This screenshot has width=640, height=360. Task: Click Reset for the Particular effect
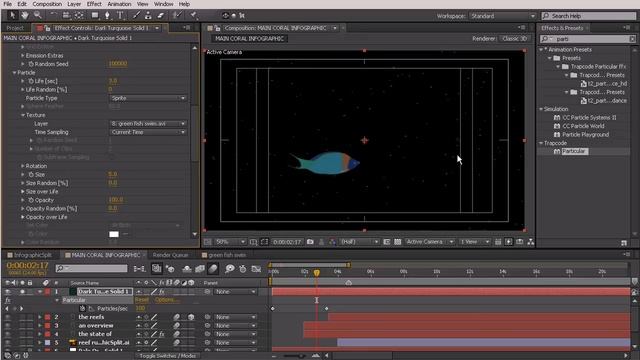[x=142, y=300]
